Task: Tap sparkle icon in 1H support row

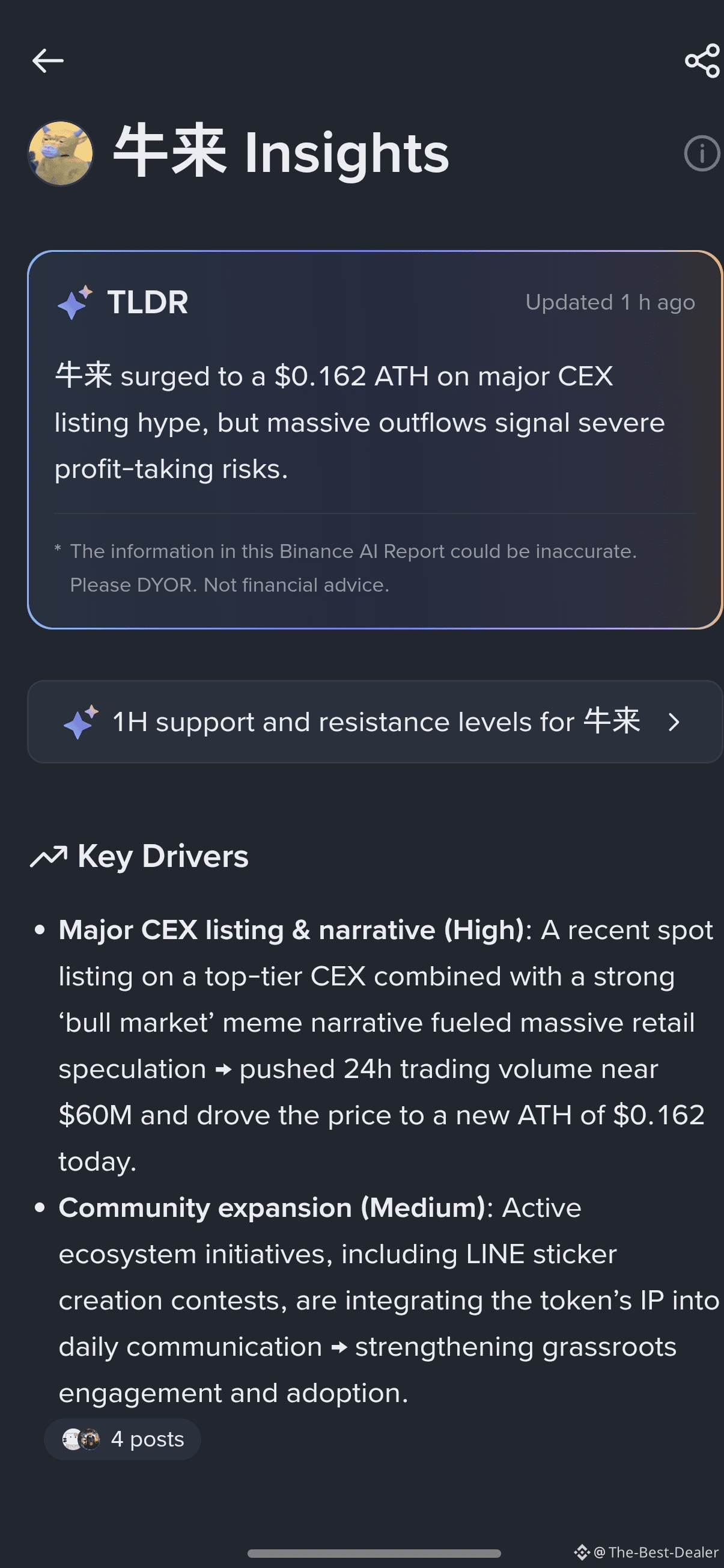Action: point(81,722)
